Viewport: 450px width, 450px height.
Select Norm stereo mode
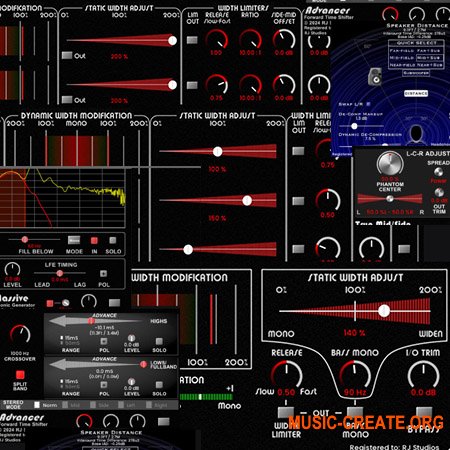pos(46,405)
